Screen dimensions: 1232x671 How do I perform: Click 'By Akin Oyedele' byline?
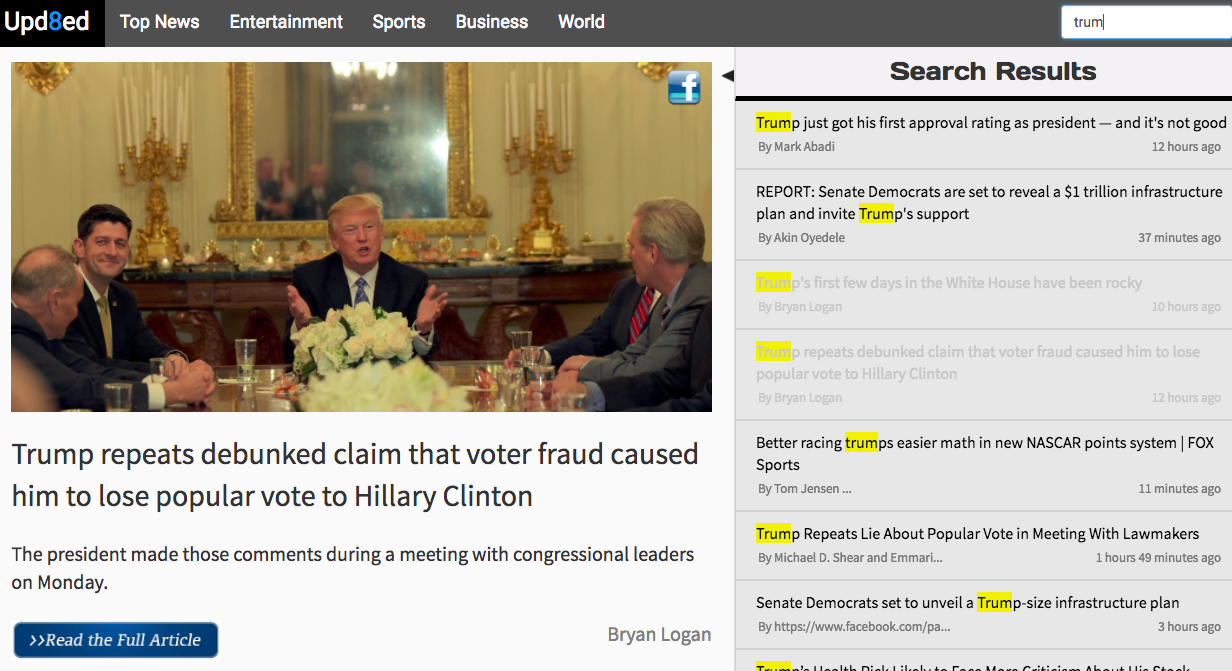801,238
